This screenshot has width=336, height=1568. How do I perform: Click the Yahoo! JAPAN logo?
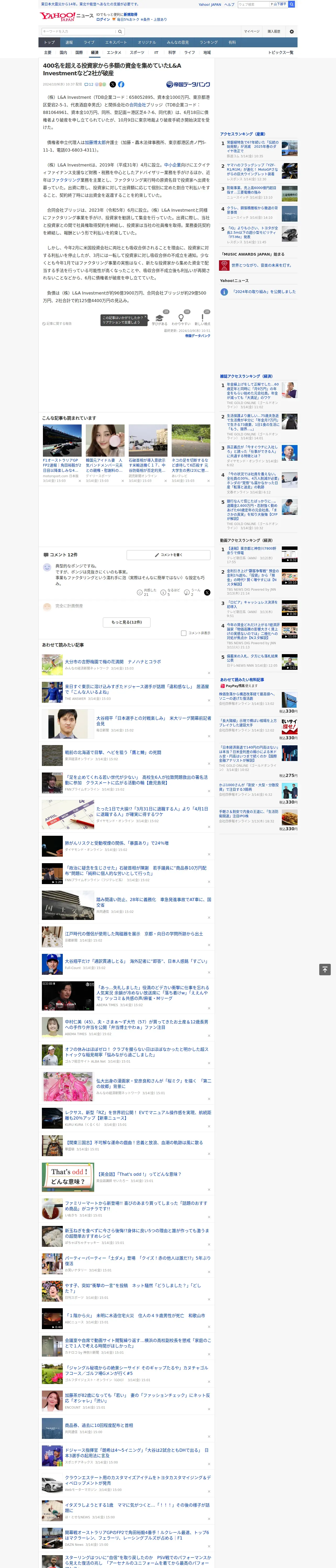(58, 16)
